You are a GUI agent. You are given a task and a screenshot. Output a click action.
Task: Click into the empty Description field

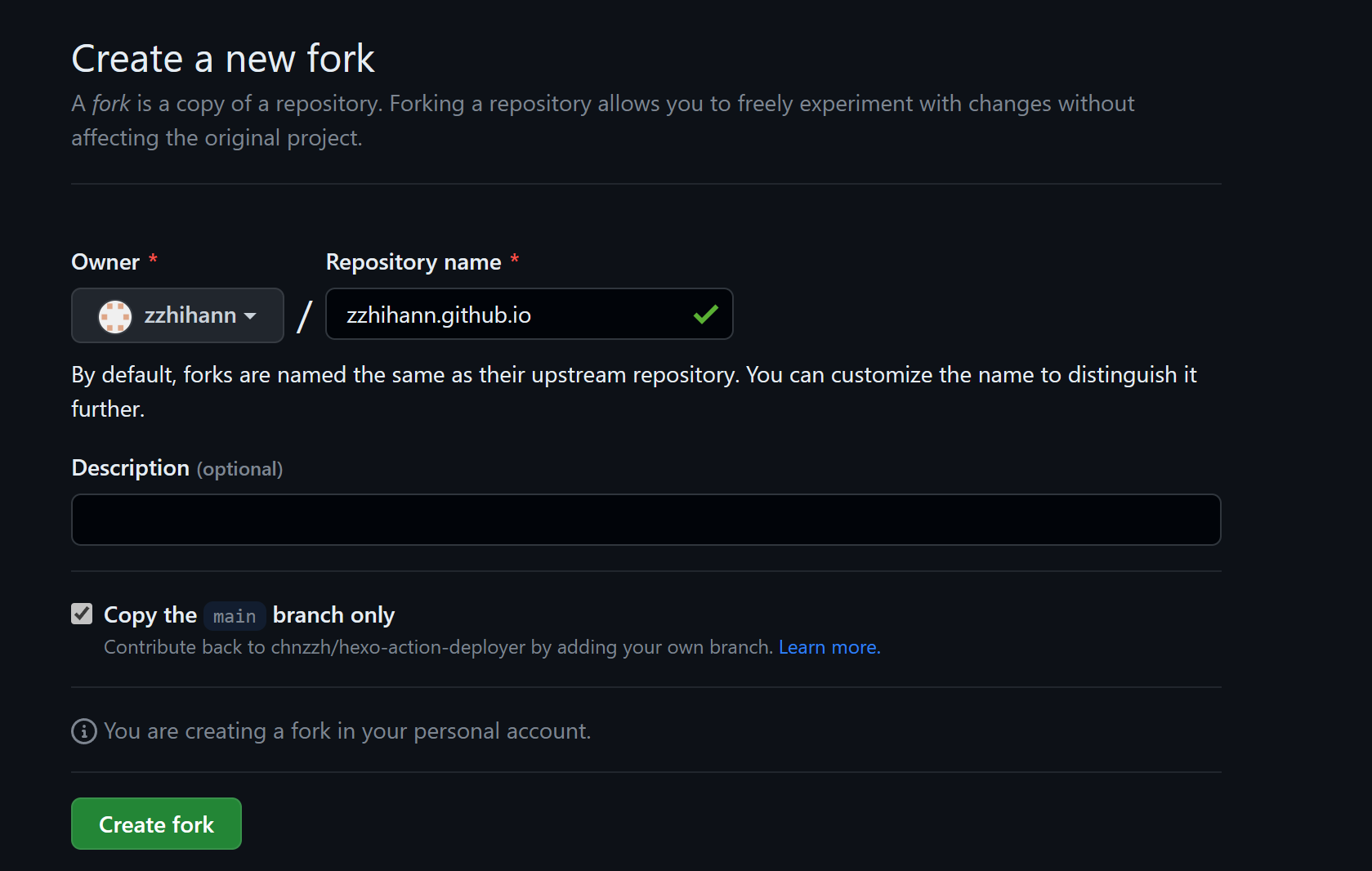pyautogui.click(x=646, y=520)
